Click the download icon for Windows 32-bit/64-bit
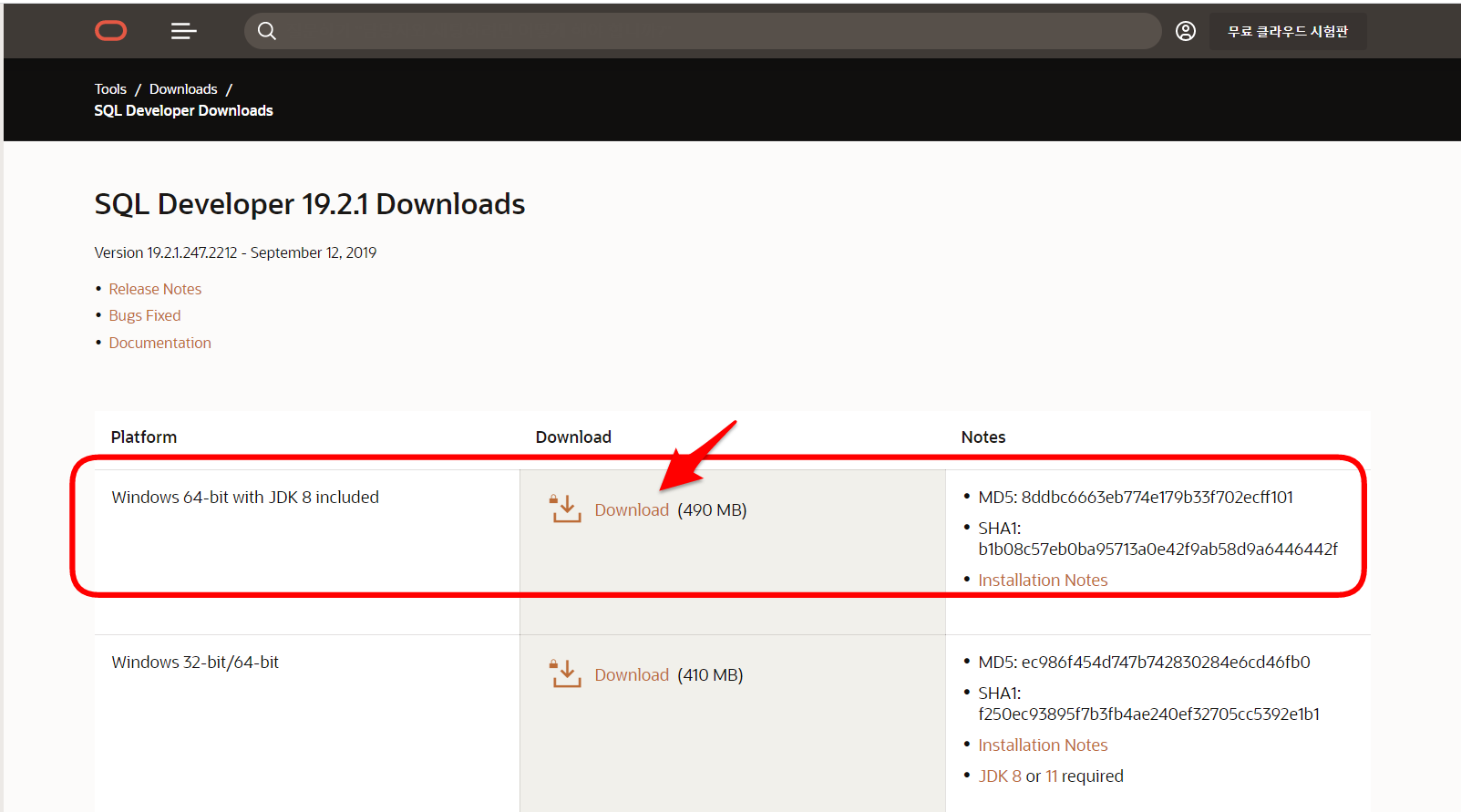Screen dimensions: 1461x812 click(565, 673)
